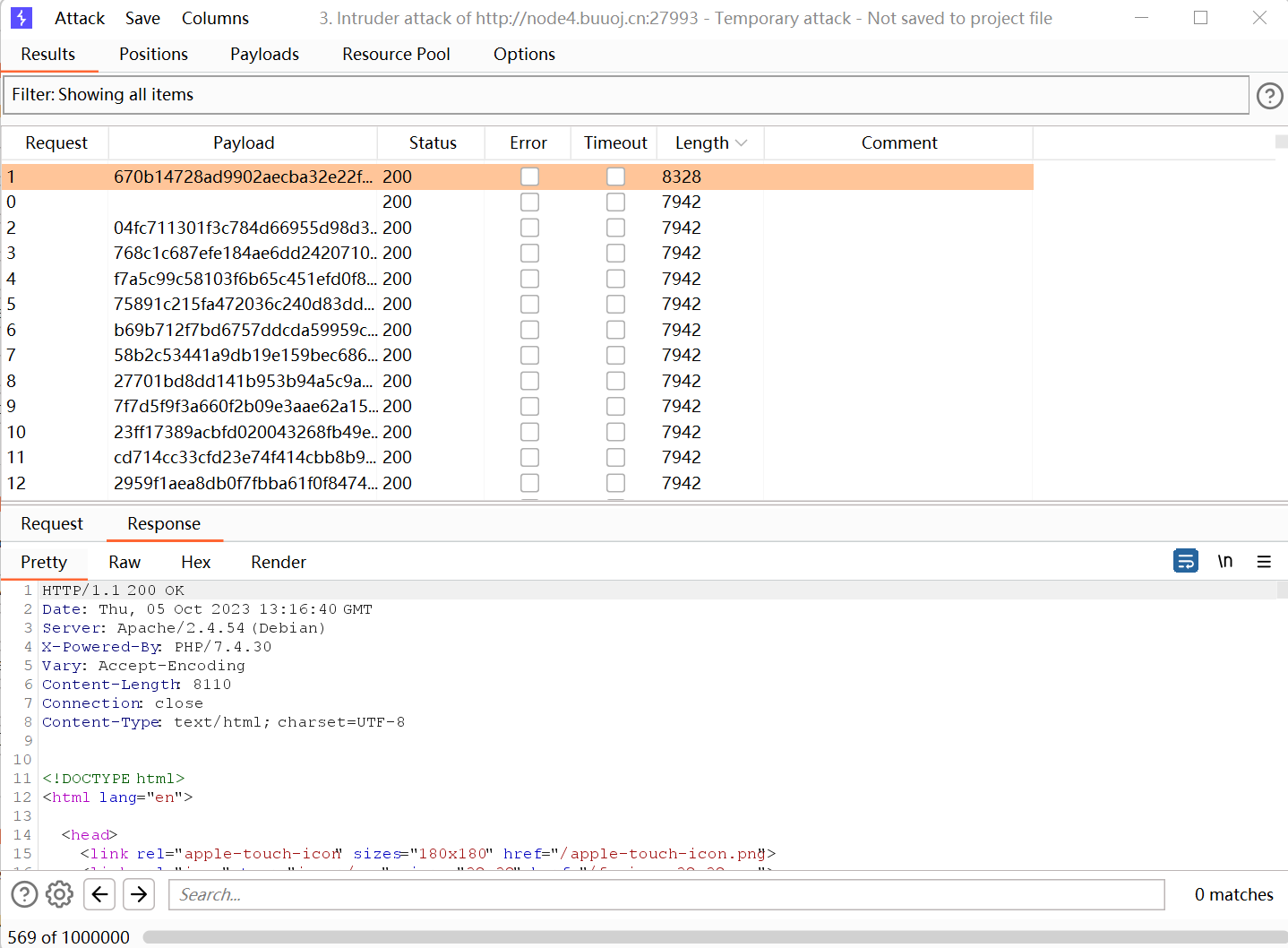Screen dimensions: 1288x948
Task: Toggle Error checkbox for request 12
Action: click(x=529, y=483)
